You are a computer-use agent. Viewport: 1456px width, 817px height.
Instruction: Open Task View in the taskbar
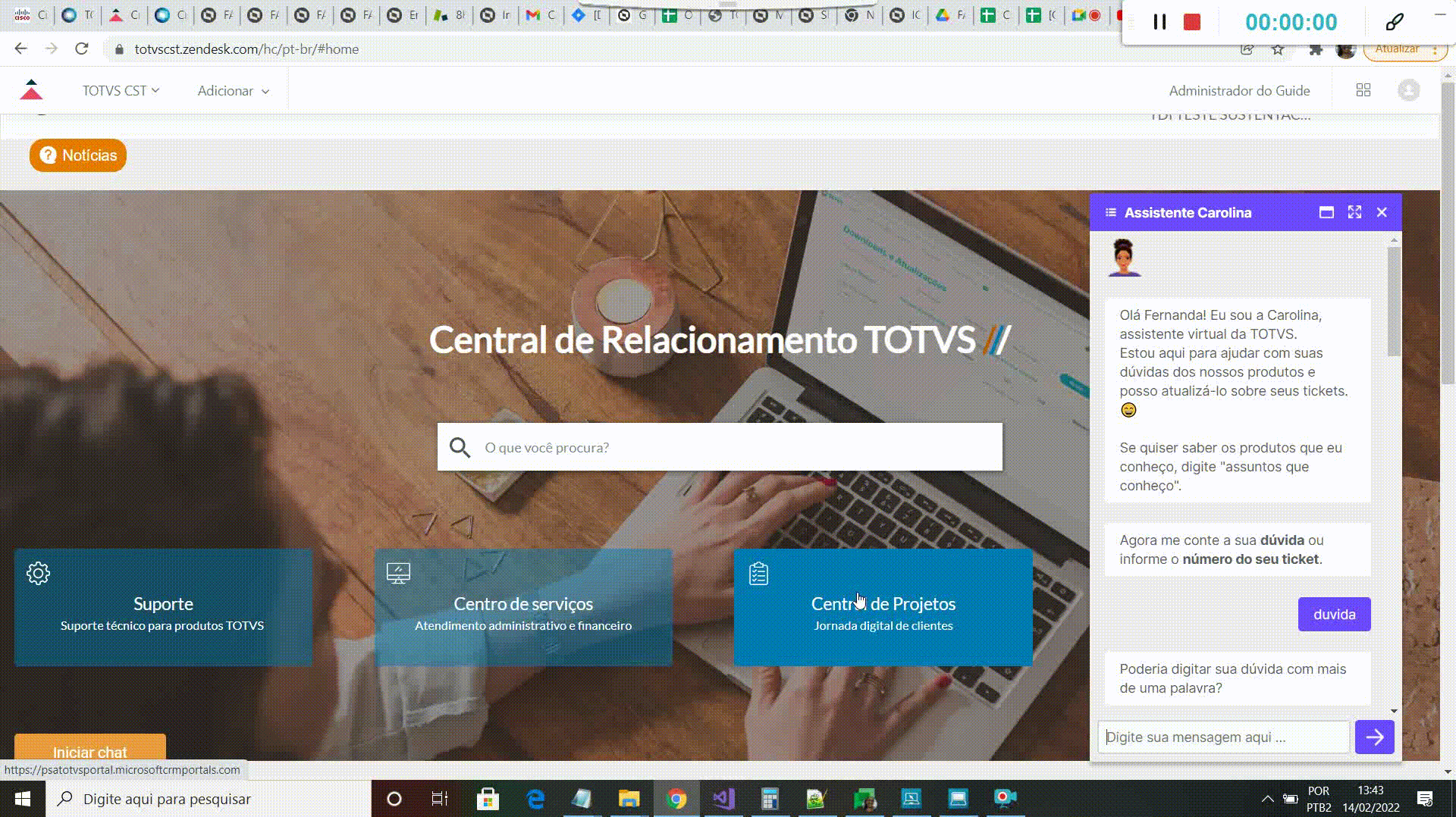point(439,799)
